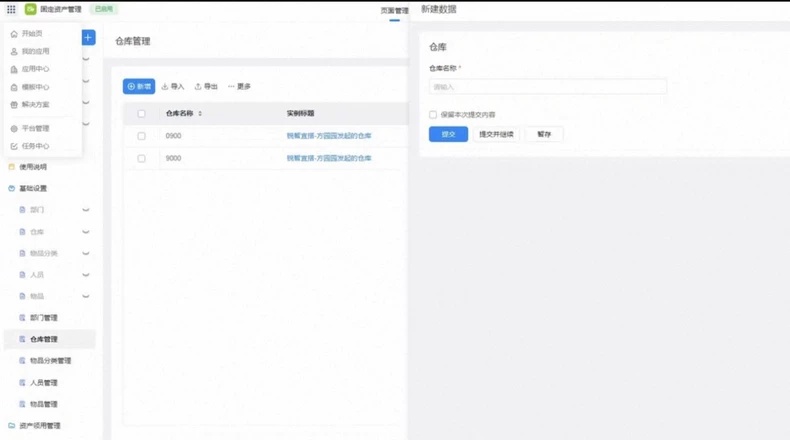Expand the 部门 sidebar chevron

86,210
